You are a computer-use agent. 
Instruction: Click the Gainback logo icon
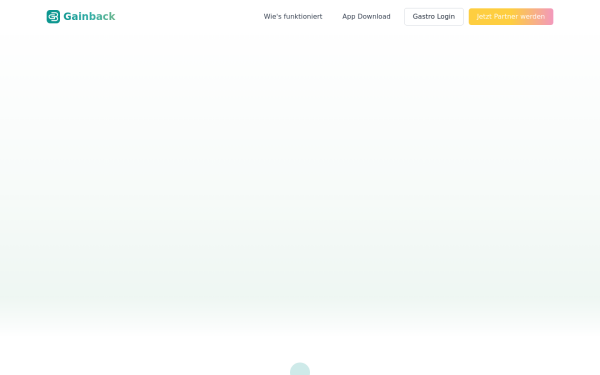coord(53,16)
